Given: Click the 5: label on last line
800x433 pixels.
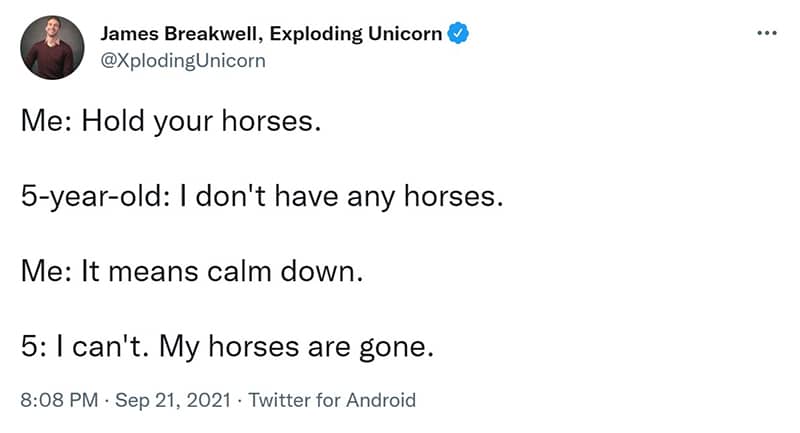Looking at the screenshot, I should click(34, 347).
